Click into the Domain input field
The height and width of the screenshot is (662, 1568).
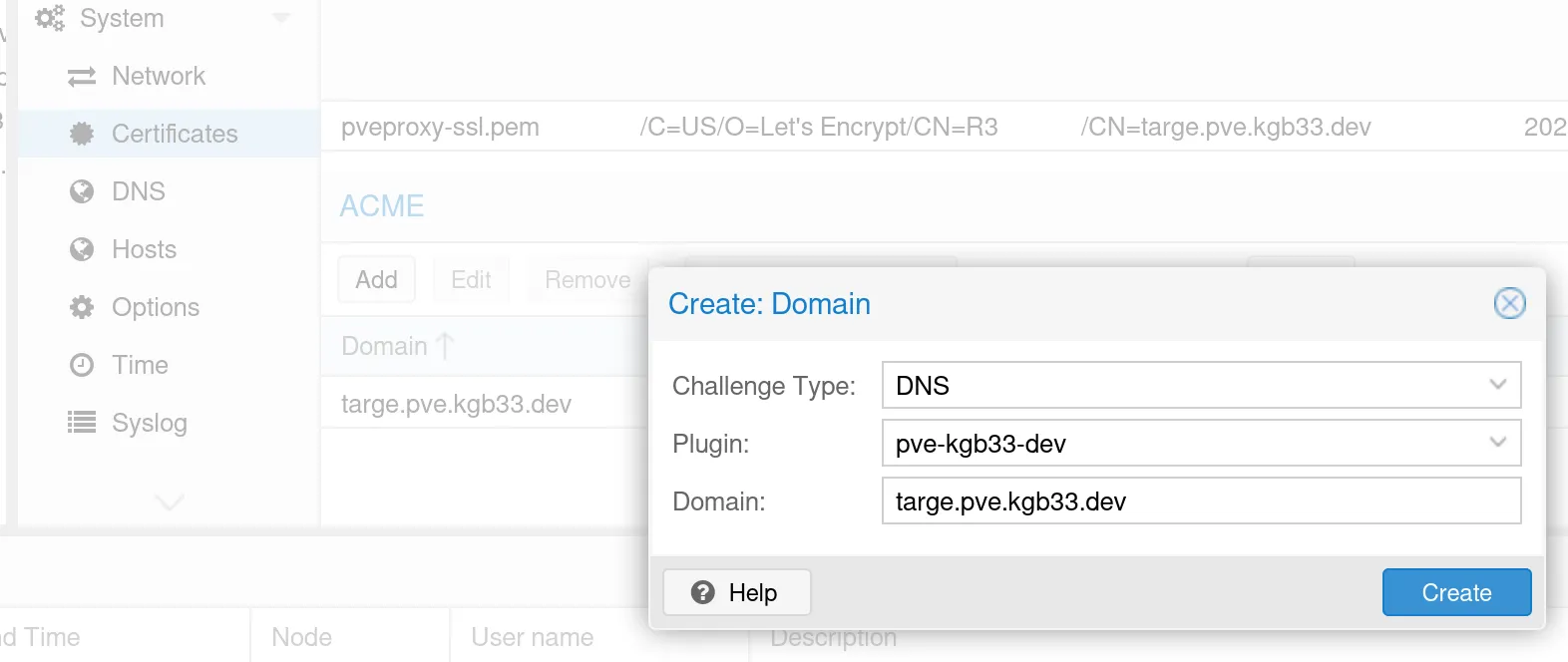(x=1201, y=500)
